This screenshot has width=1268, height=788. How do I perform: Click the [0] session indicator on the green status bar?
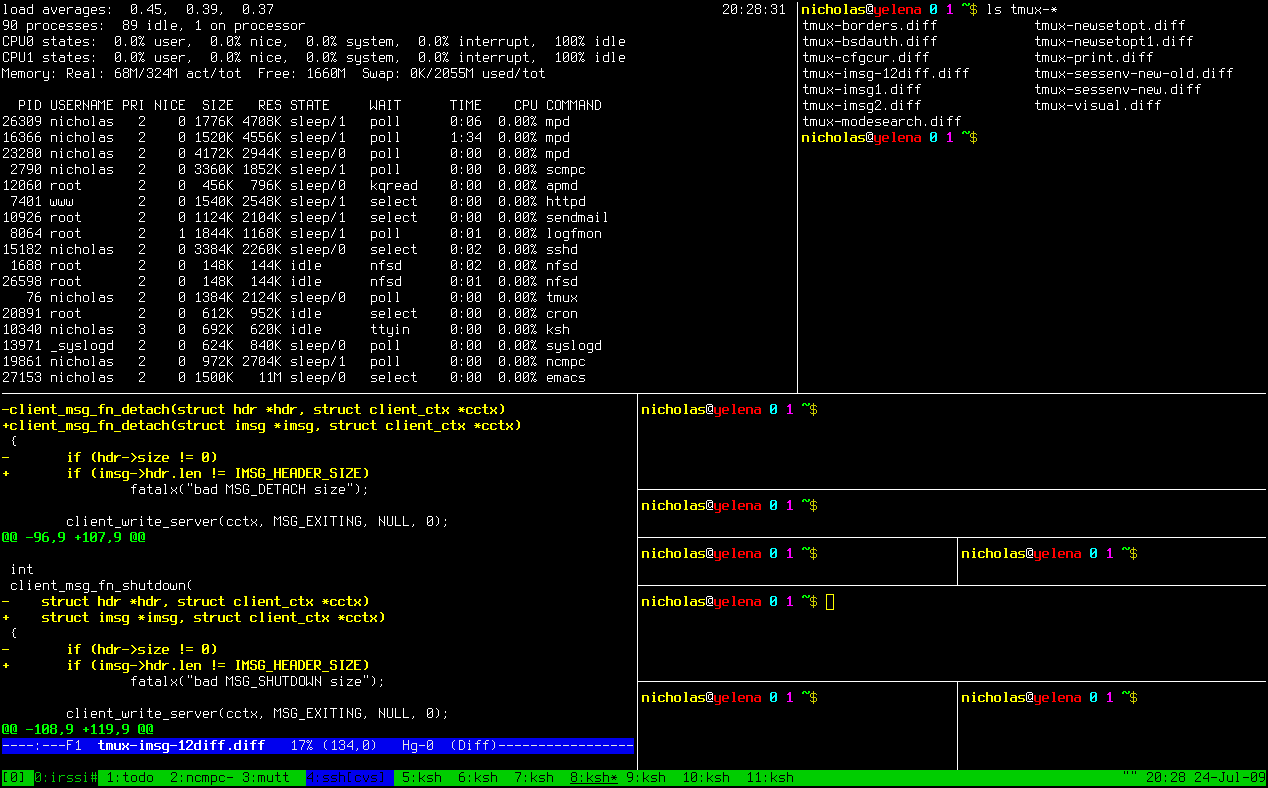click(12, 775)
